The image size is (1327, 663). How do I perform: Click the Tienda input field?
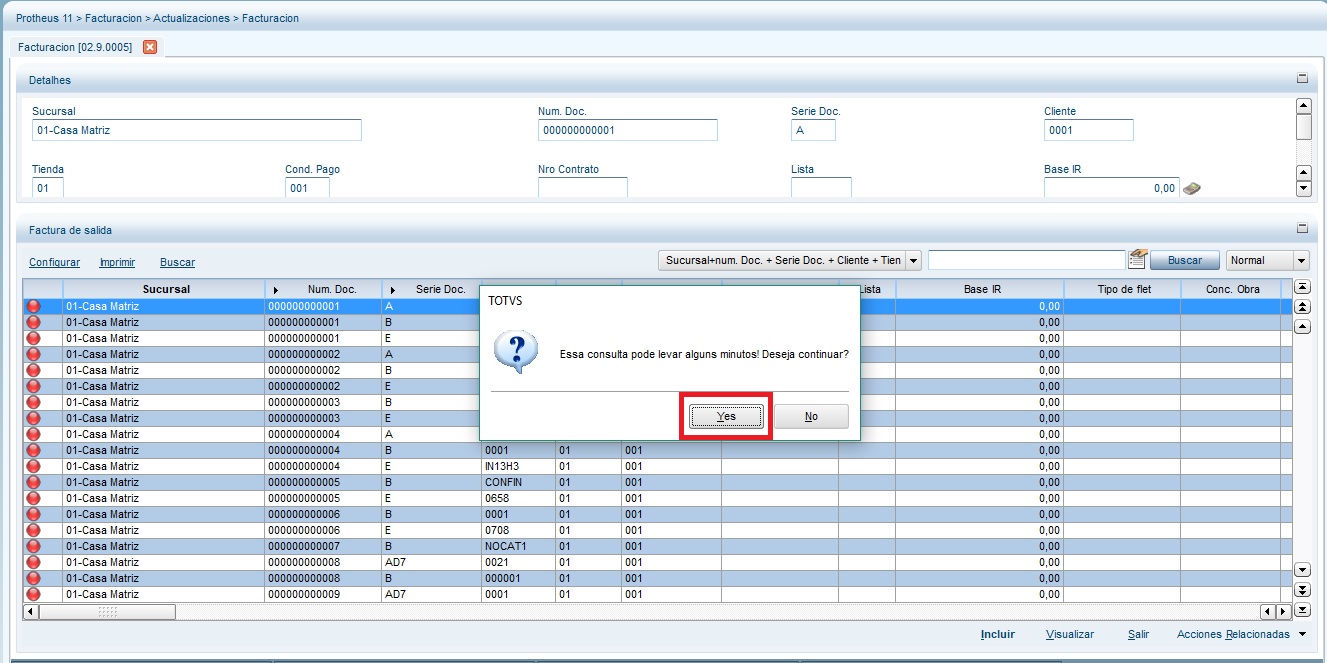click(x=47, y=188)
